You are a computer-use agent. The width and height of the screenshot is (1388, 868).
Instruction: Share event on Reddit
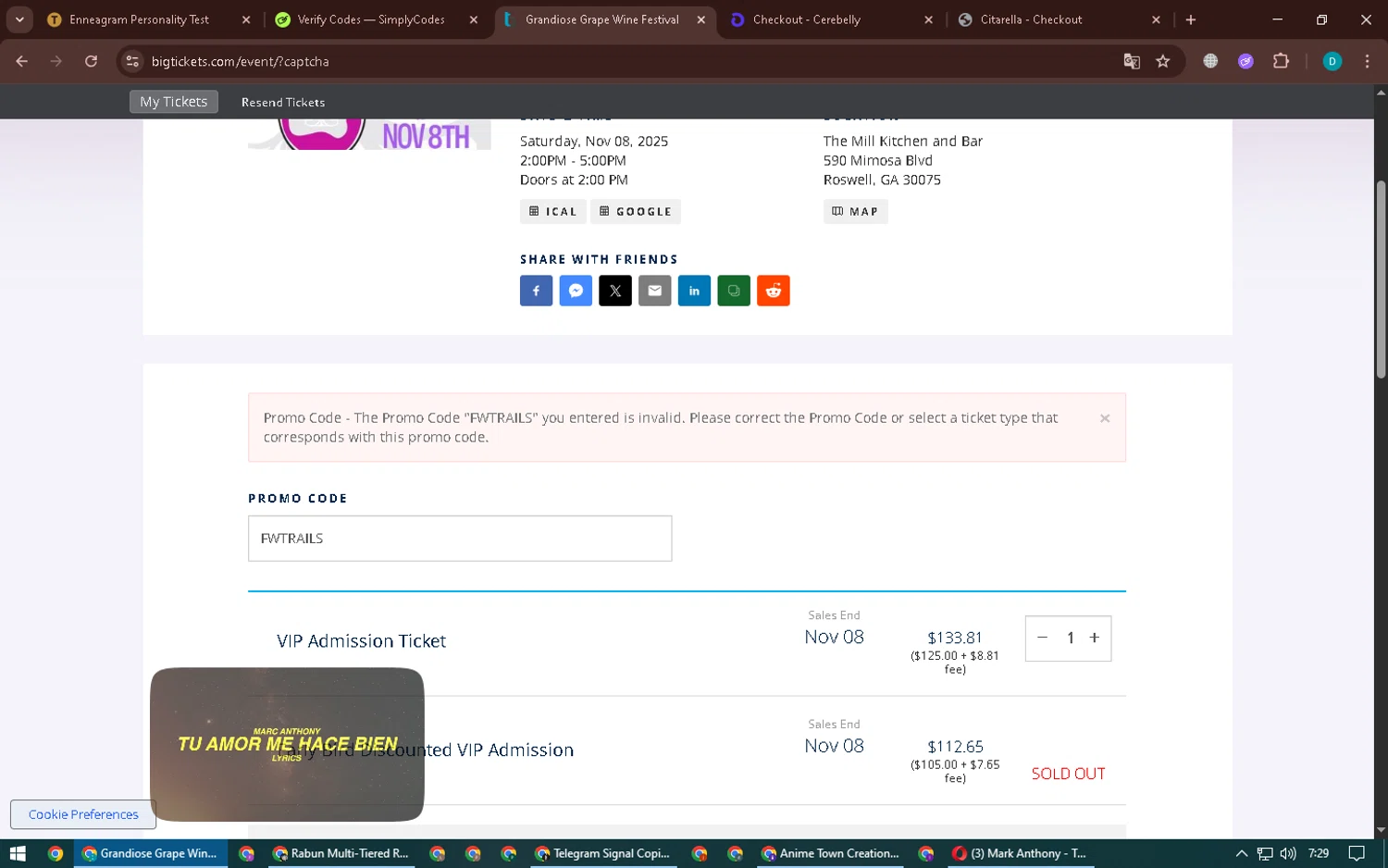pyautogui.click(x=774, y=291)
